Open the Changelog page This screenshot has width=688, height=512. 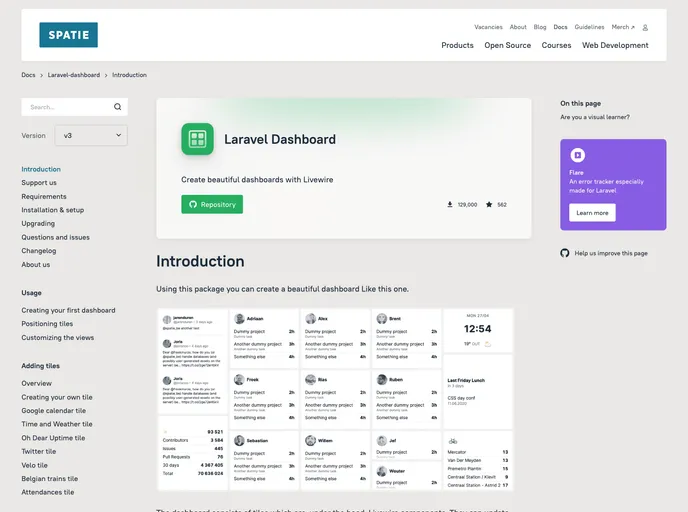pyautogui.click(x=39, y=251)
